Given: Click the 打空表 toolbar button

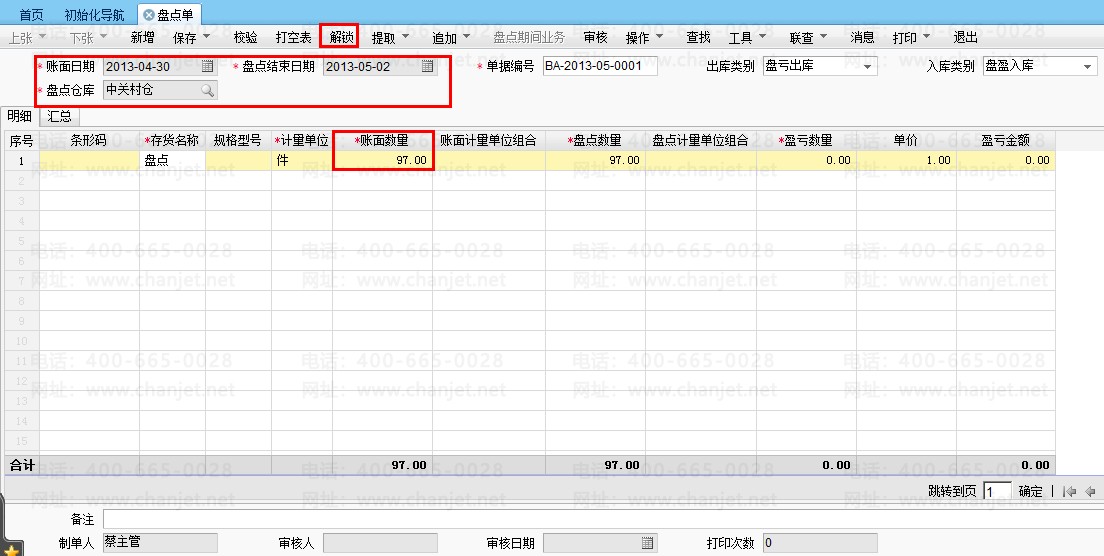Looking at the screenshot, I should [x=294, y=37].
